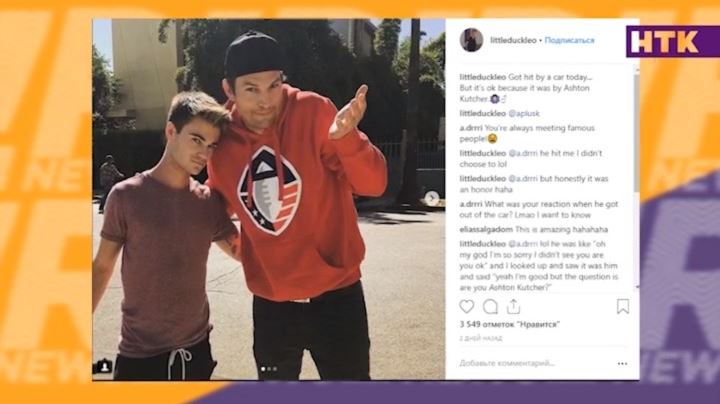This screenshot has width=720, height=404.
Task: Save the post with the bookmark icon
Action: pyautogui.click(x=623, y=306)
